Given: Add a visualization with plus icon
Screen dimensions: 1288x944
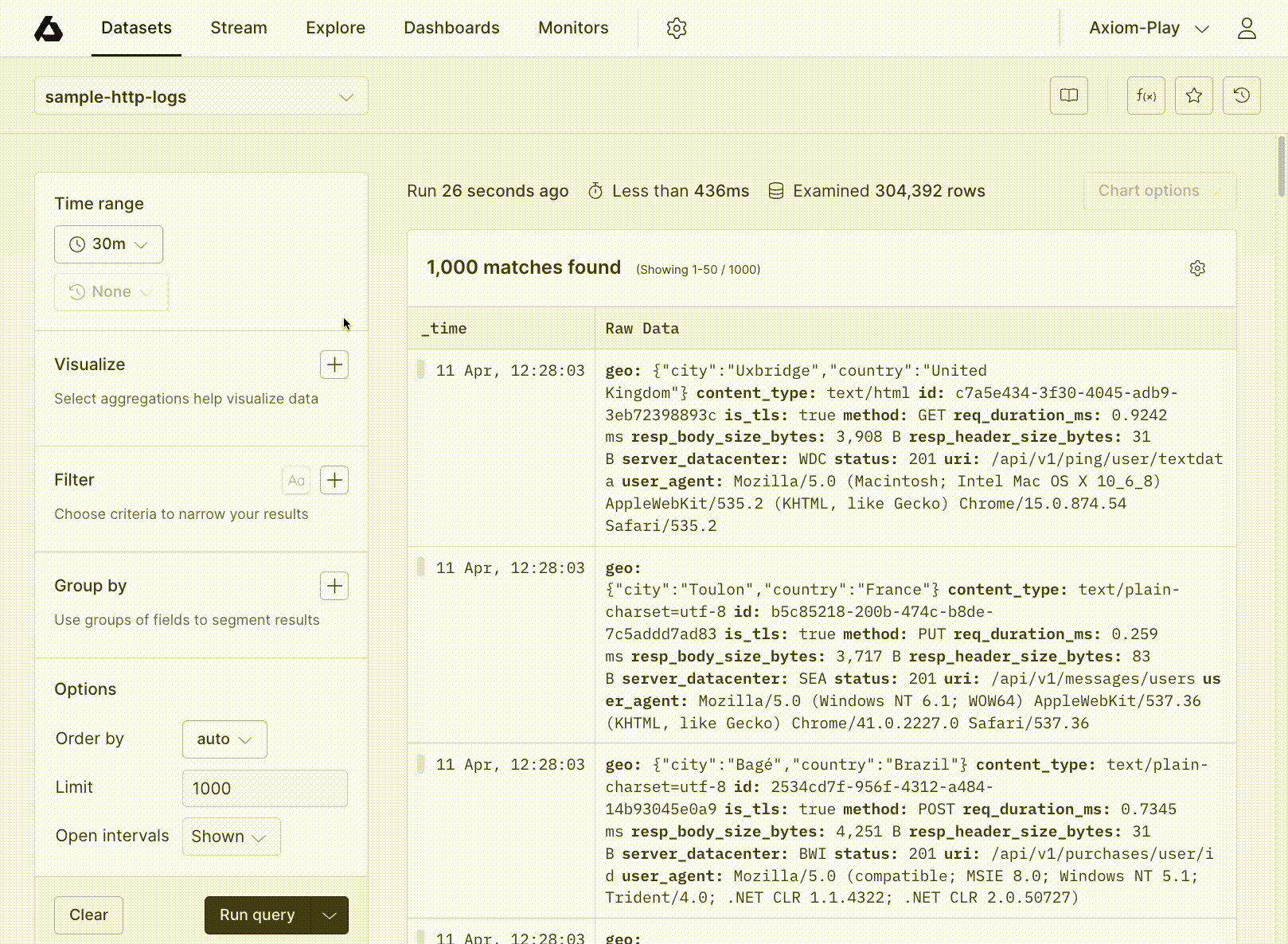Looking at the screenshot, I should coord(334,365).
